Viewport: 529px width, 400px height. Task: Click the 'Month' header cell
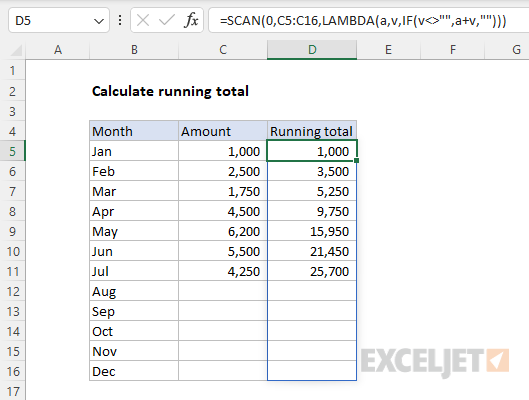tap(134, 131)
